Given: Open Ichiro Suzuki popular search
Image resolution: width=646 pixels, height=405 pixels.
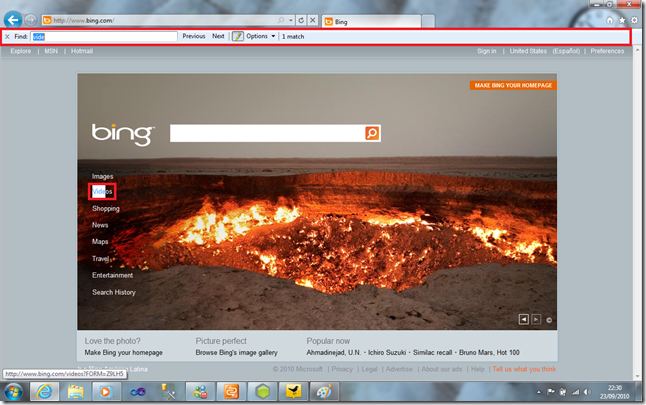Looking at the screenshot, I should [387, 353].
